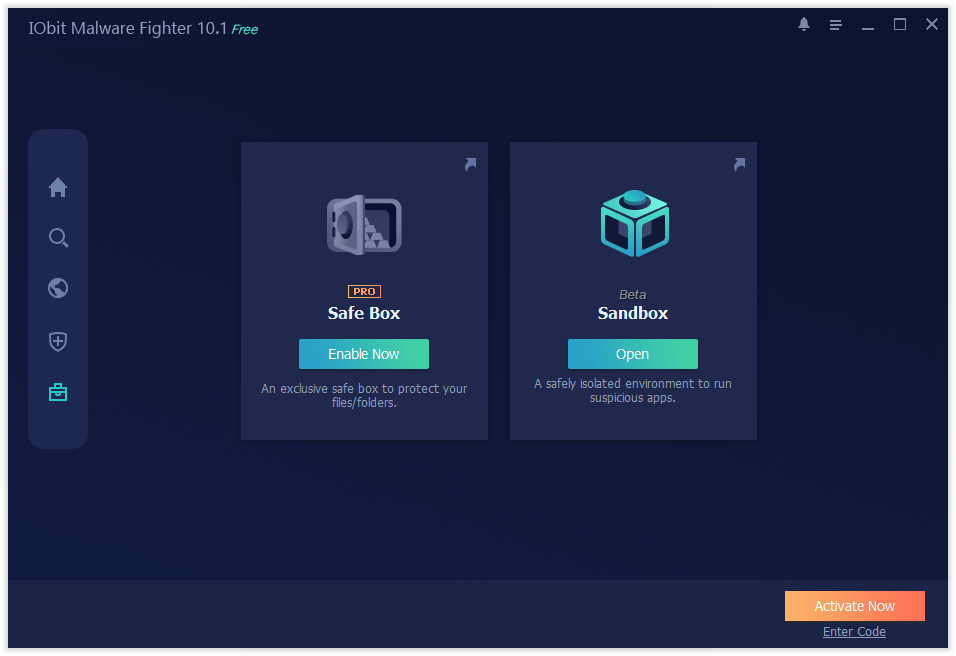Screen dimensions: 956x656
Task: Open the Sandbox environment
Action: 633,354
